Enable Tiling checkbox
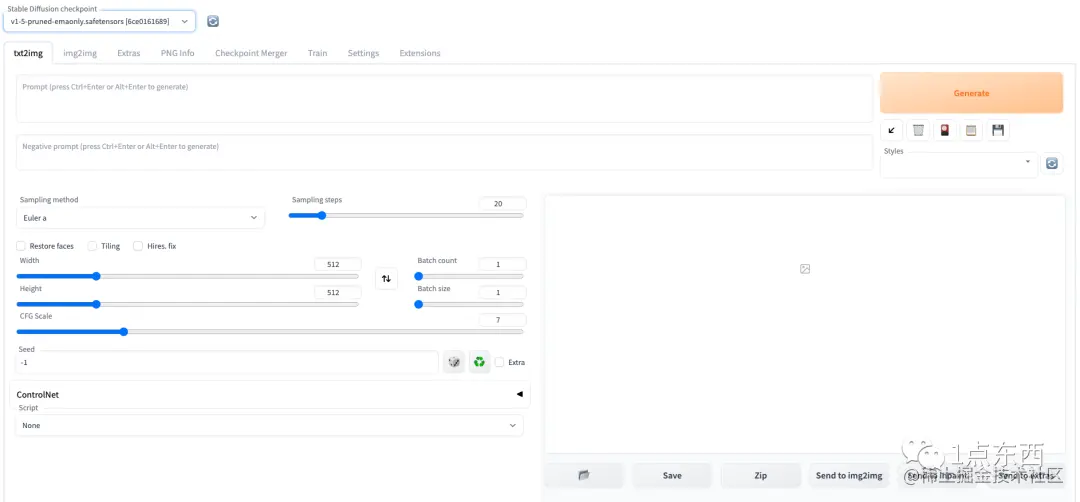The height and width of the screenshot is (502, 1080). pos(92,246)
